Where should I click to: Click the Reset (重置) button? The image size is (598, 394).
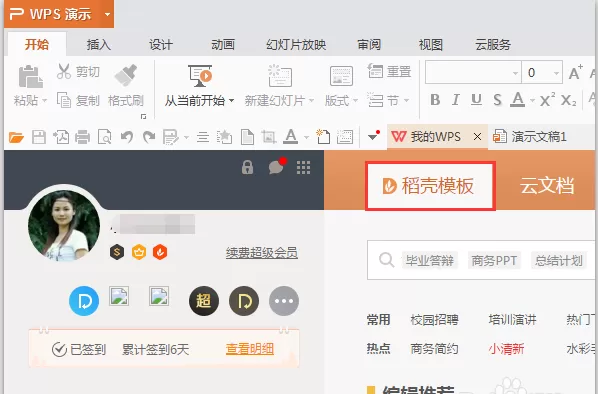[389, 71]
